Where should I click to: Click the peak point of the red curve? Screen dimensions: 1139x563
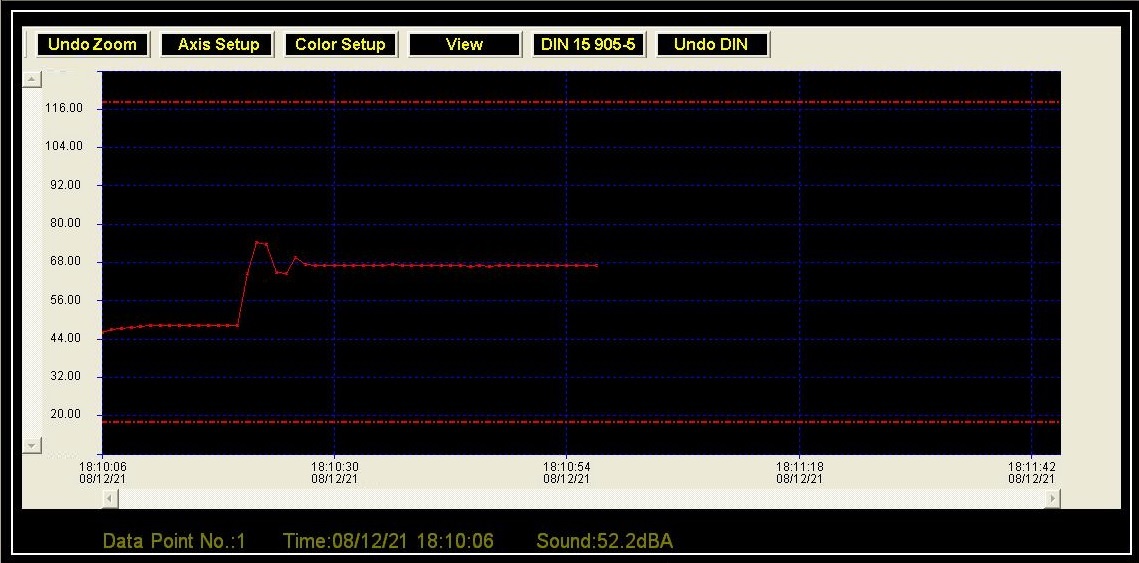[257, 243]
